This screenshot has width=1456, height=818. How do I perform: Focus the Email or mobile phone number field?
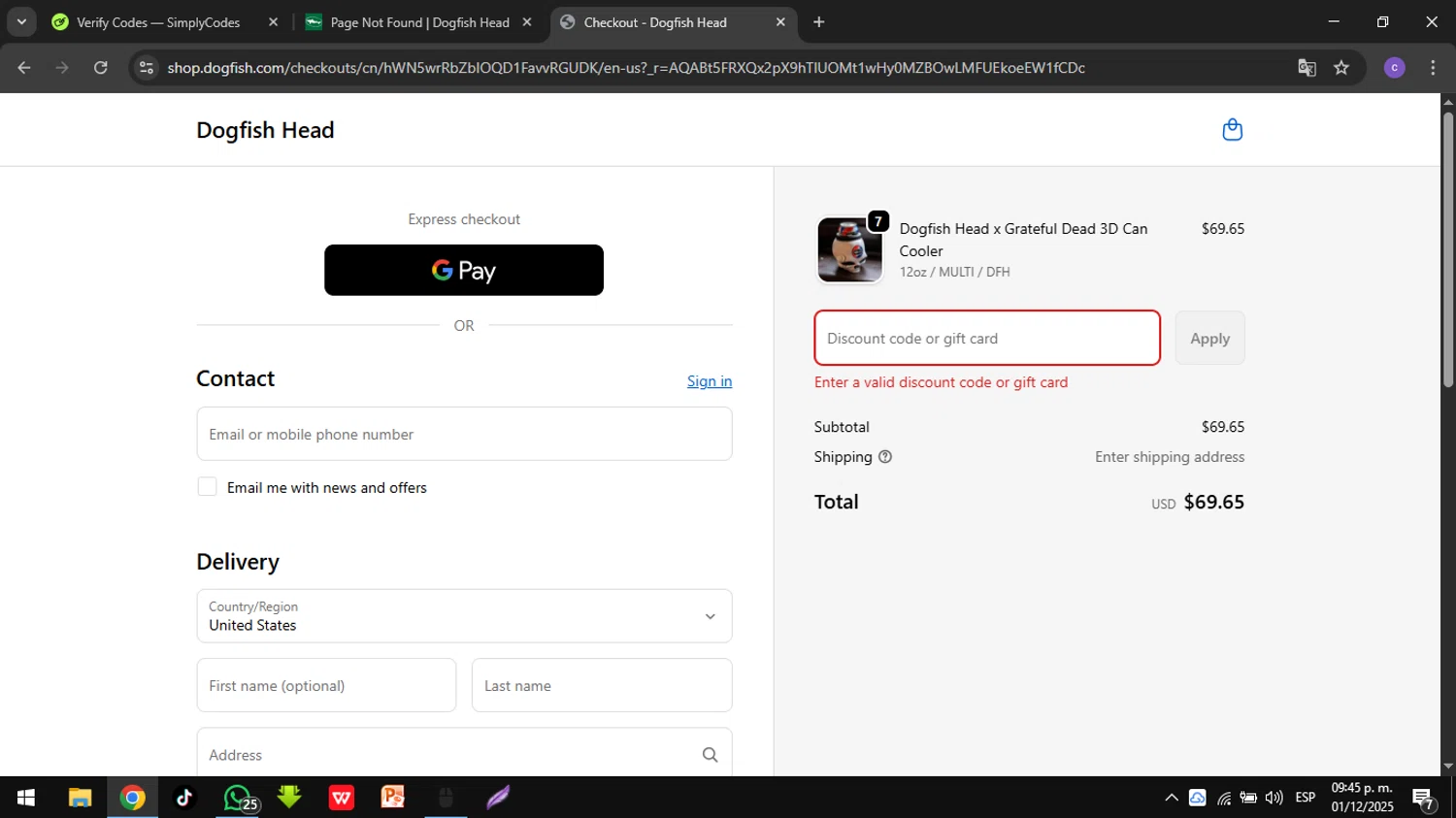point(464,434)
